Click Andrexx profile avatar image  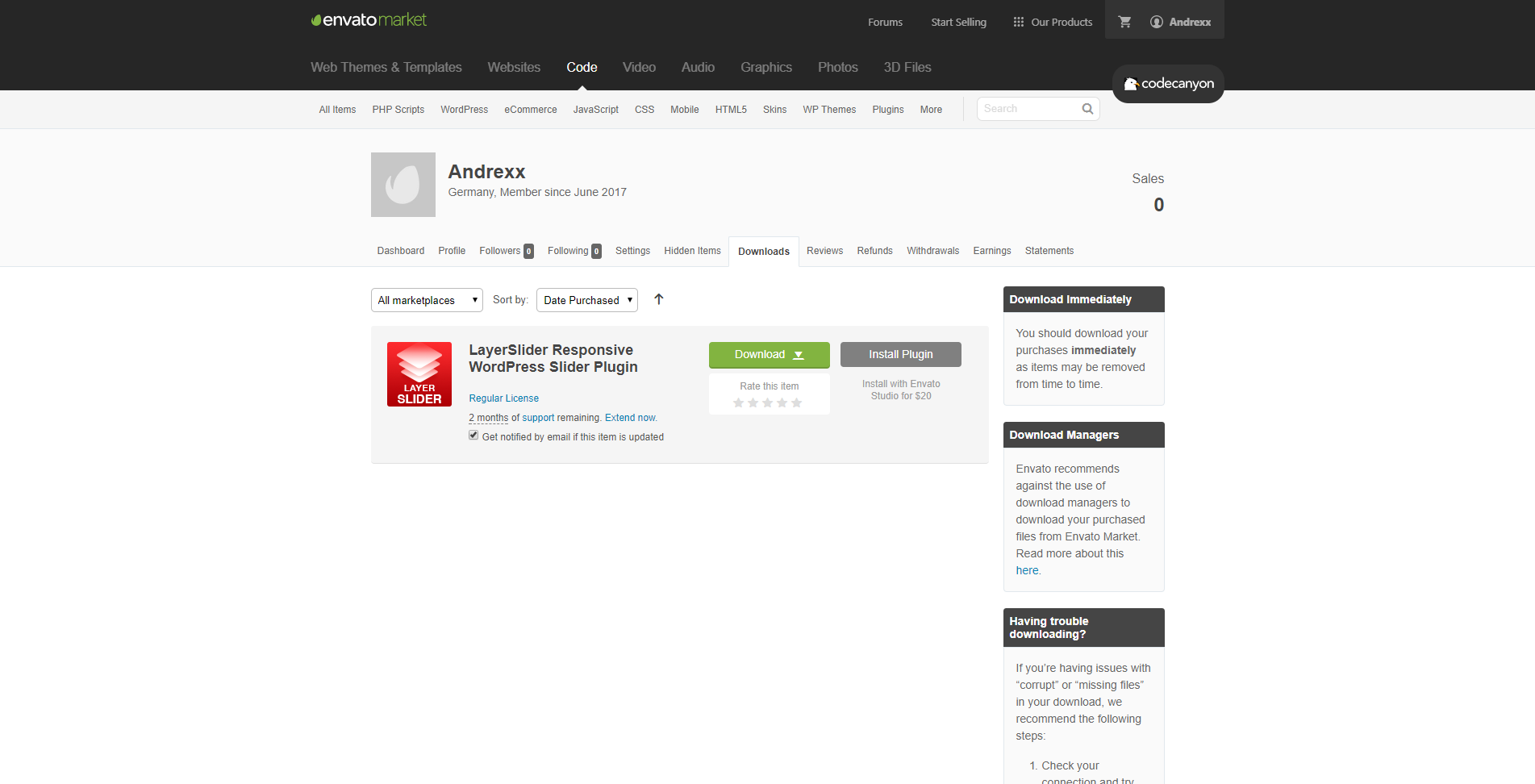403,185
